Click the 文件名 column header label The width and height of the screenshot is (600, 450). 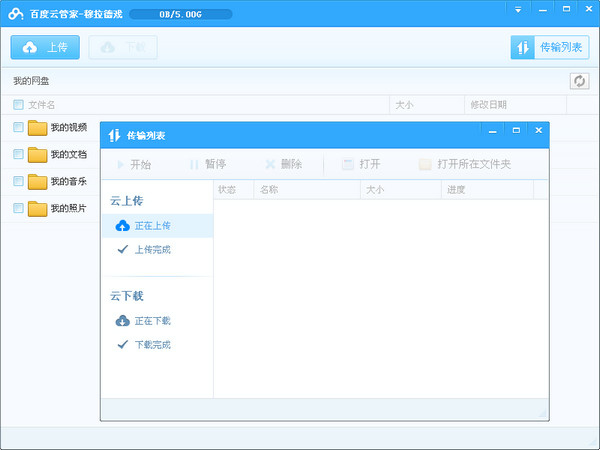(x=41, y=105)
